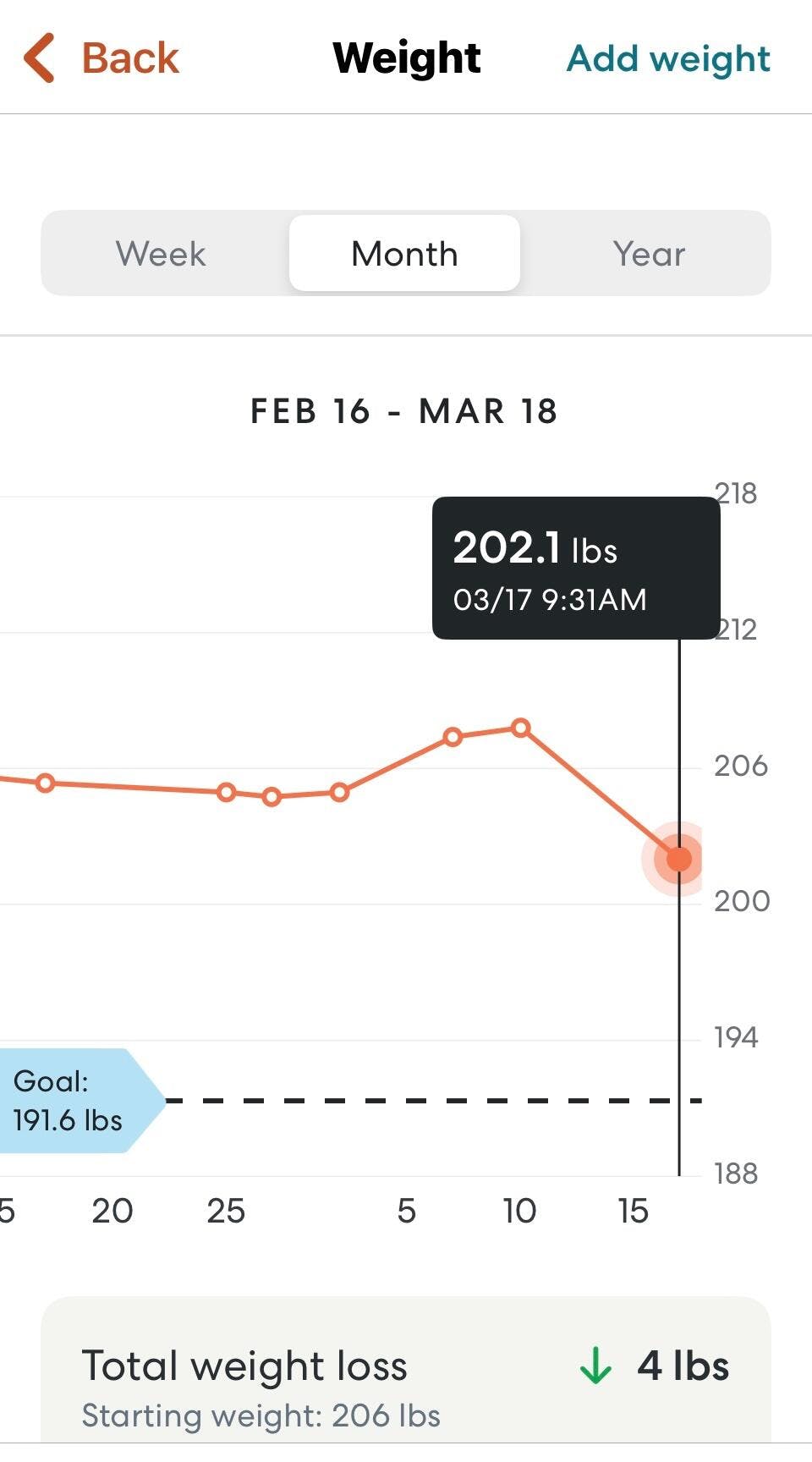Screen dimensions: 812x1462
Task: Tap the orange back chevron icon
Action: 40,58
